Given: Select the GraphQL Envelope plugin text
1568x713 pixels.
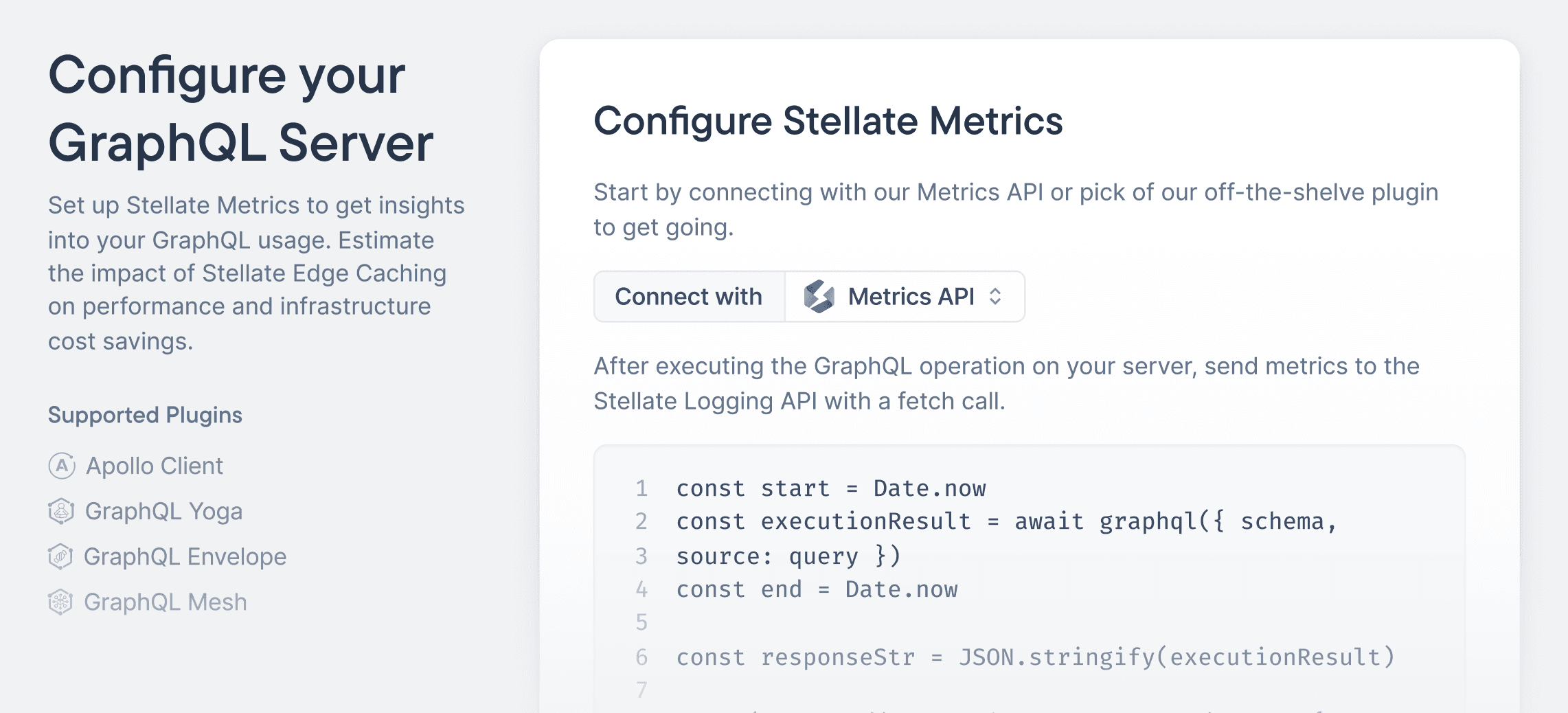Looking at the screenshot, I should (185, 556).
